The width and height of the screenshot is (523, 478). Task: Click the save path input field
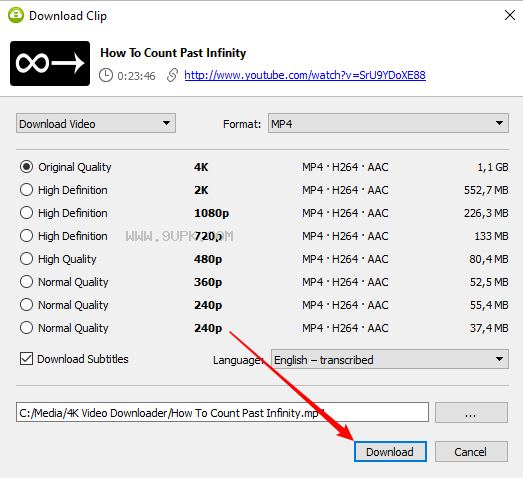point(222,412)
